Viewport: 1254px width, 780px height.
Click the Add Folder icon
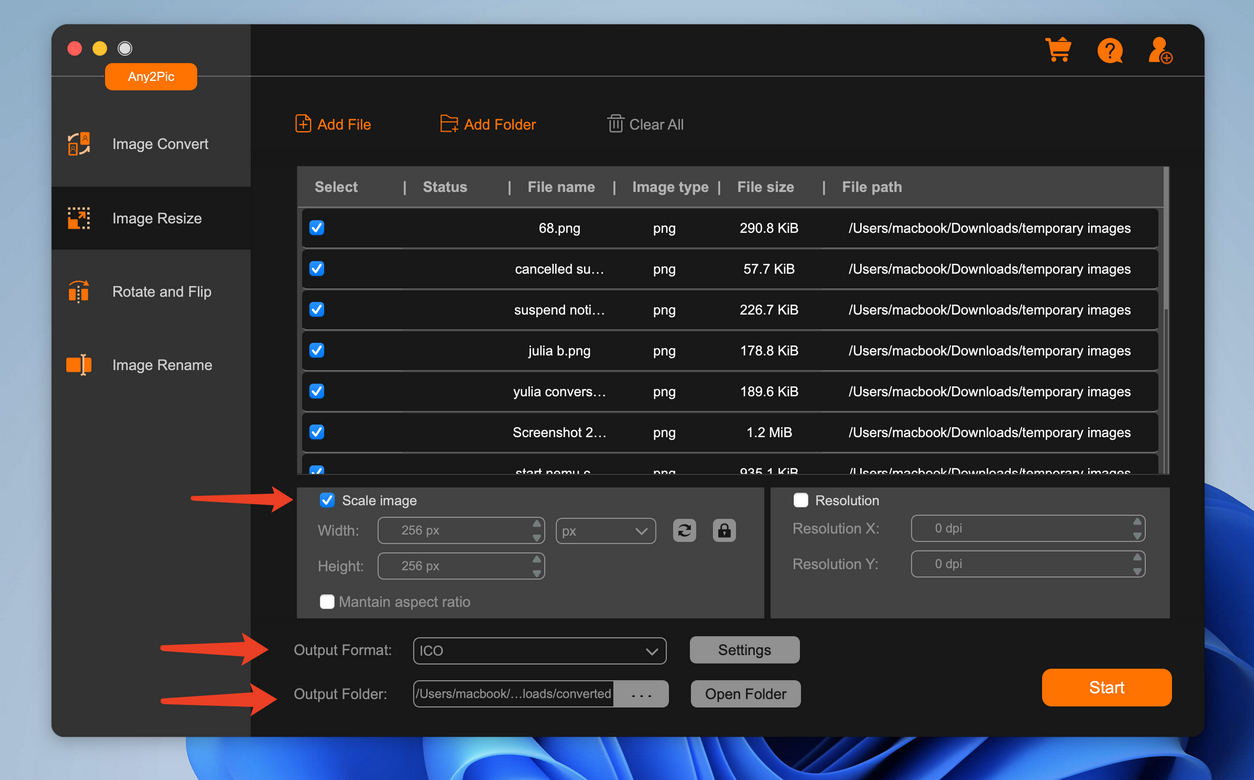pos(449,123)
